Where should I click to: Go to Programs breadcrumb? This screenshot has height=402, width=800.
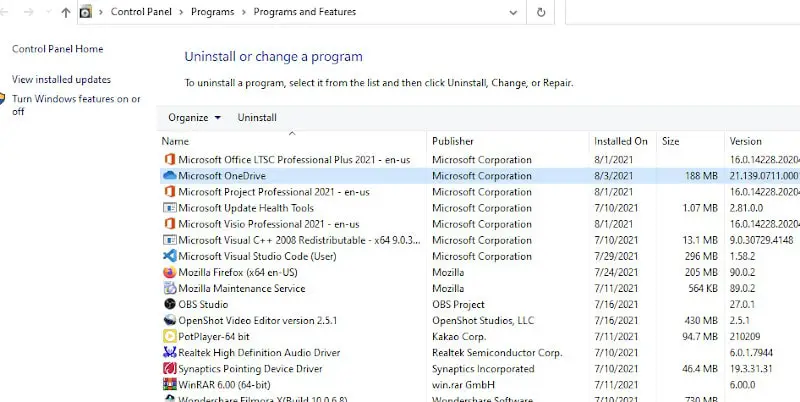pos(212,12)
